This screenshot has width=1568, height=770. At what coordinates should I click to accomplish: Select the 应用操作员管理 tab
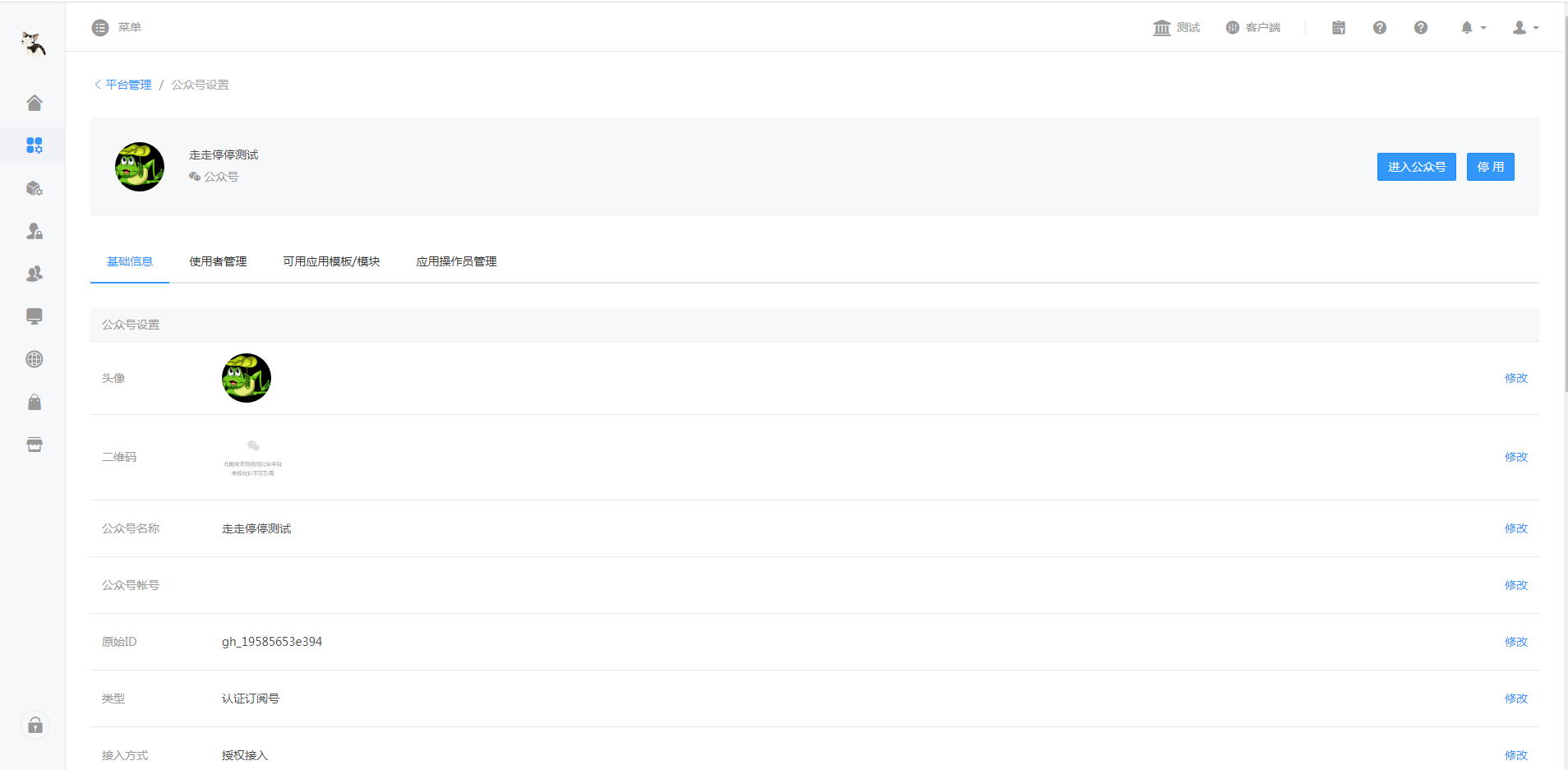(x=456, y=261)
